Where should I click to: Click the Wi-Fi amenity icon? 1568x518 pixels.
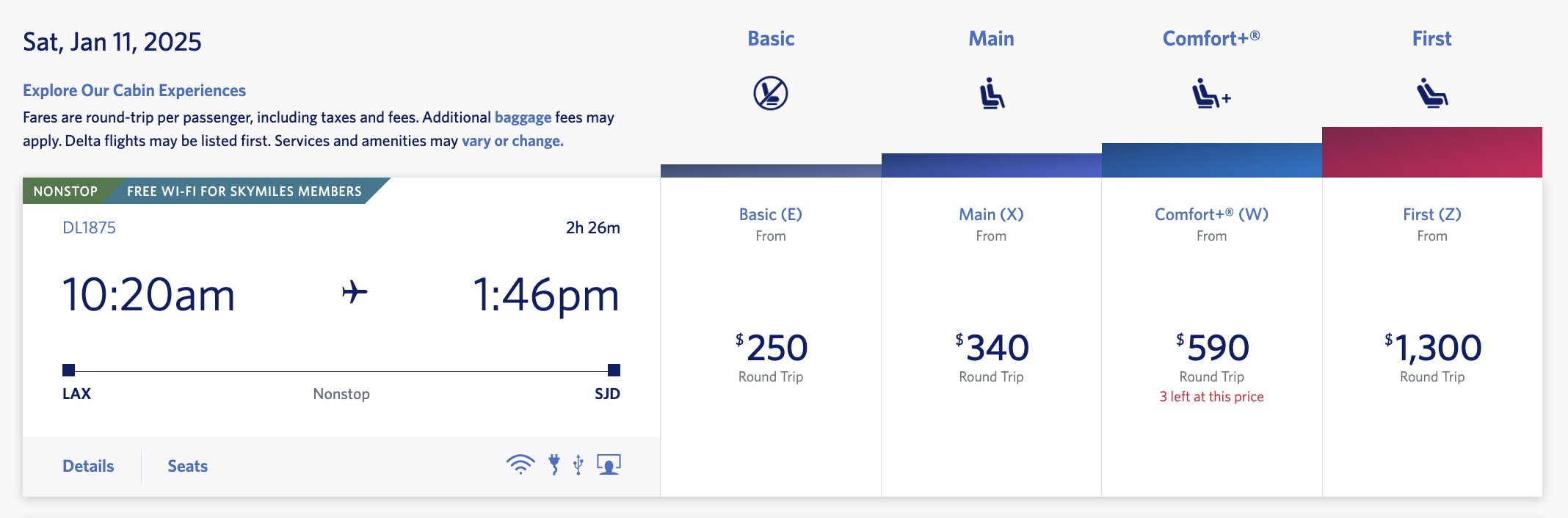[x=520, y=464]
